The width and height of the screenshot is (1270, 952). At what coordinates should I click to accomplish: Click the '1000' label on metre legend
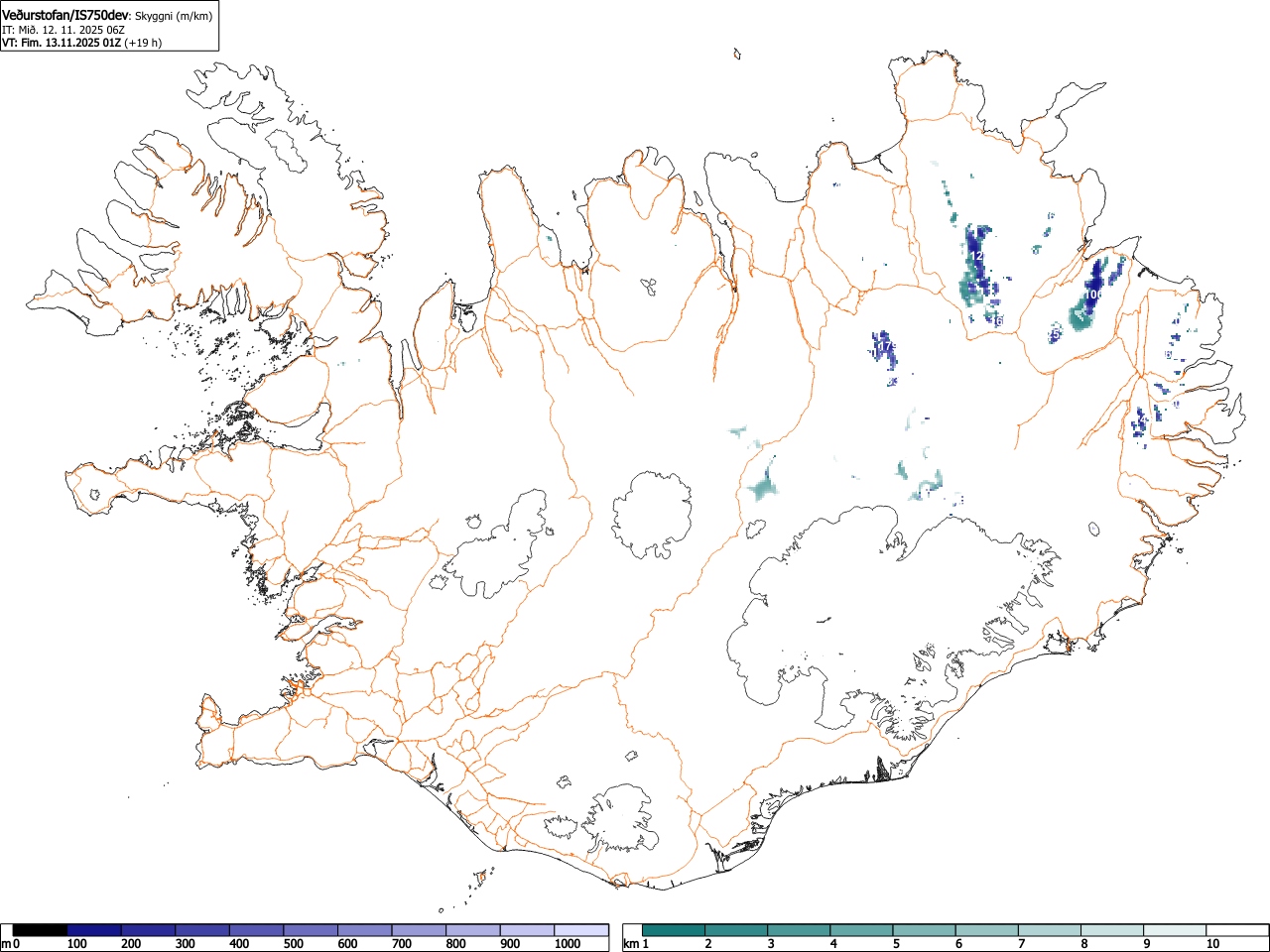567,944
